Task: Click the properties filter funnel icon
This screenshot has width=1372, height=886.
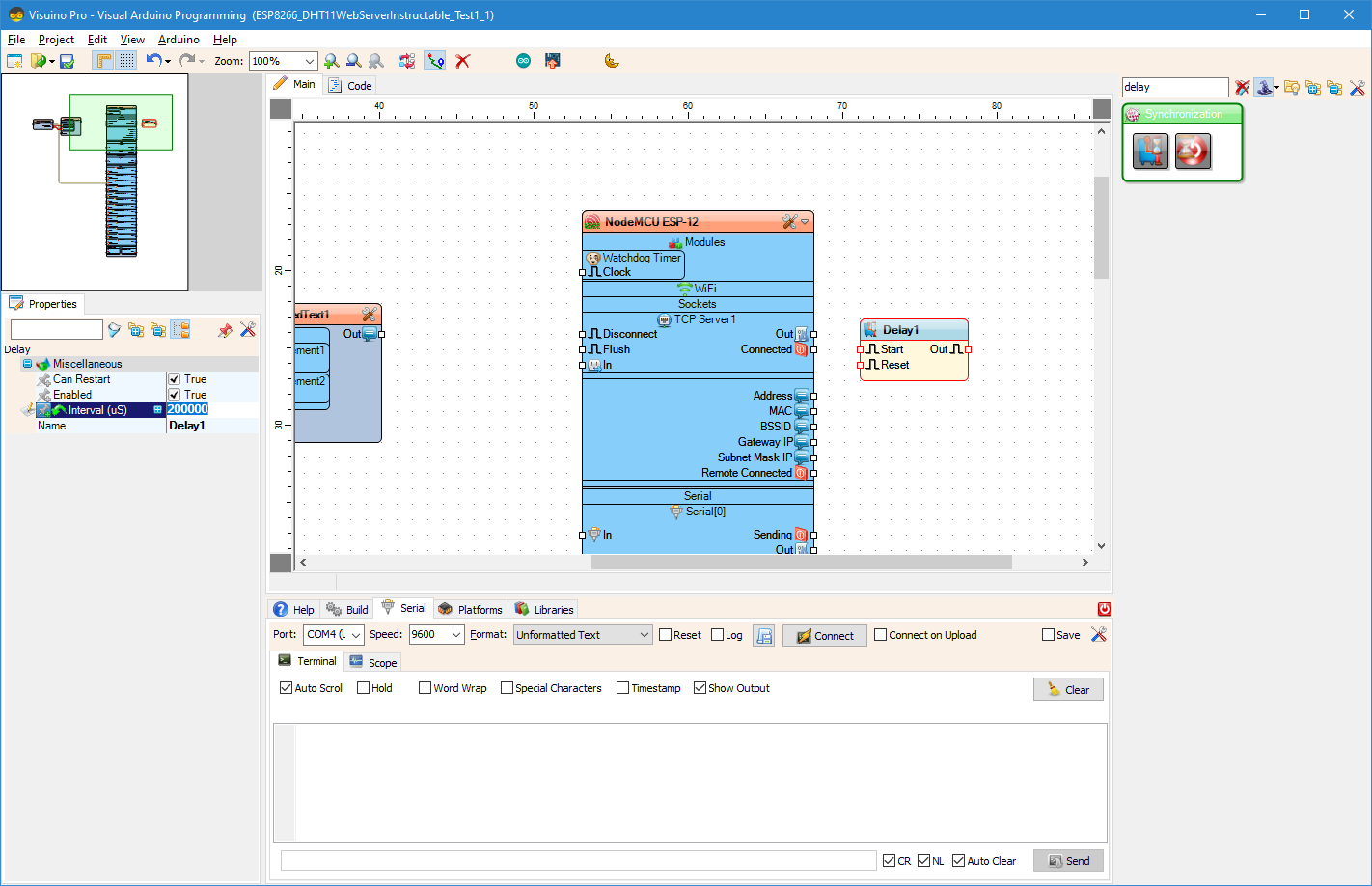Action: [x=114, y=330]
